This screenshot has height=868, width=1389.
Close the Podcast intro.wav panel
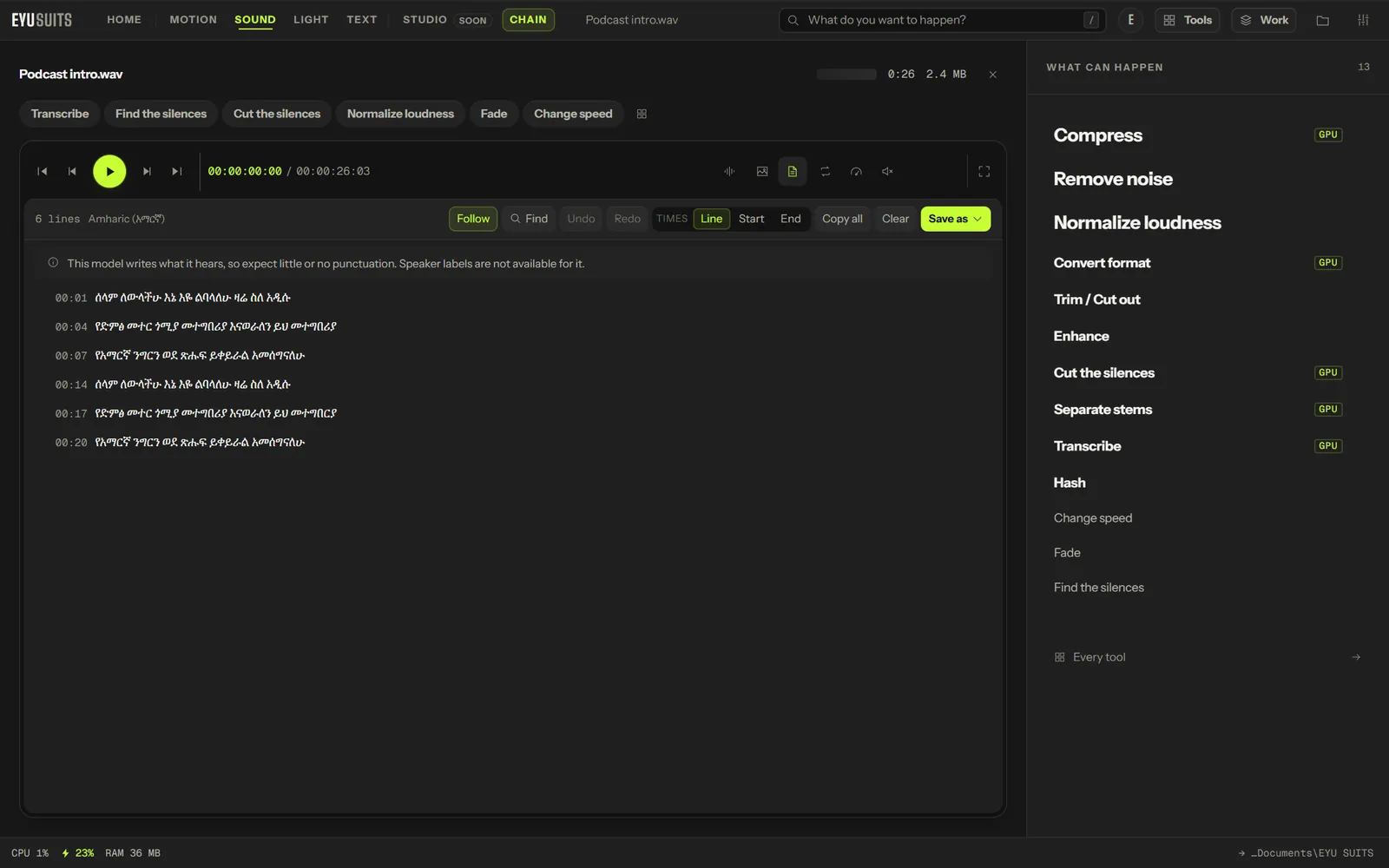pyautogui.click(x=993, y=75)
